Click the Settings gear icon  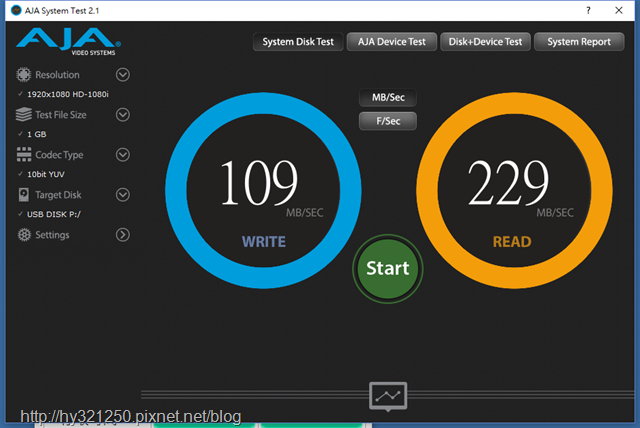(x=24, y=235)
